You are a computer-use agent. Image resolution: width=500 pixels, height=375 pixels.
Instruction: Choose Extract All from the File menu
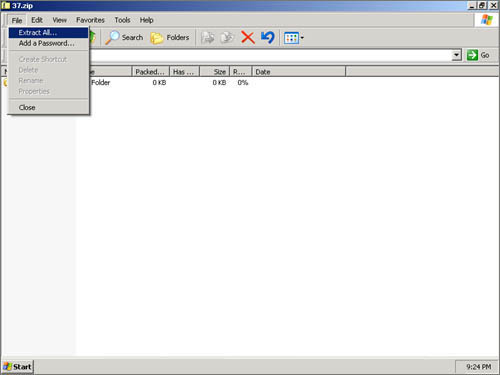point(48,33)
